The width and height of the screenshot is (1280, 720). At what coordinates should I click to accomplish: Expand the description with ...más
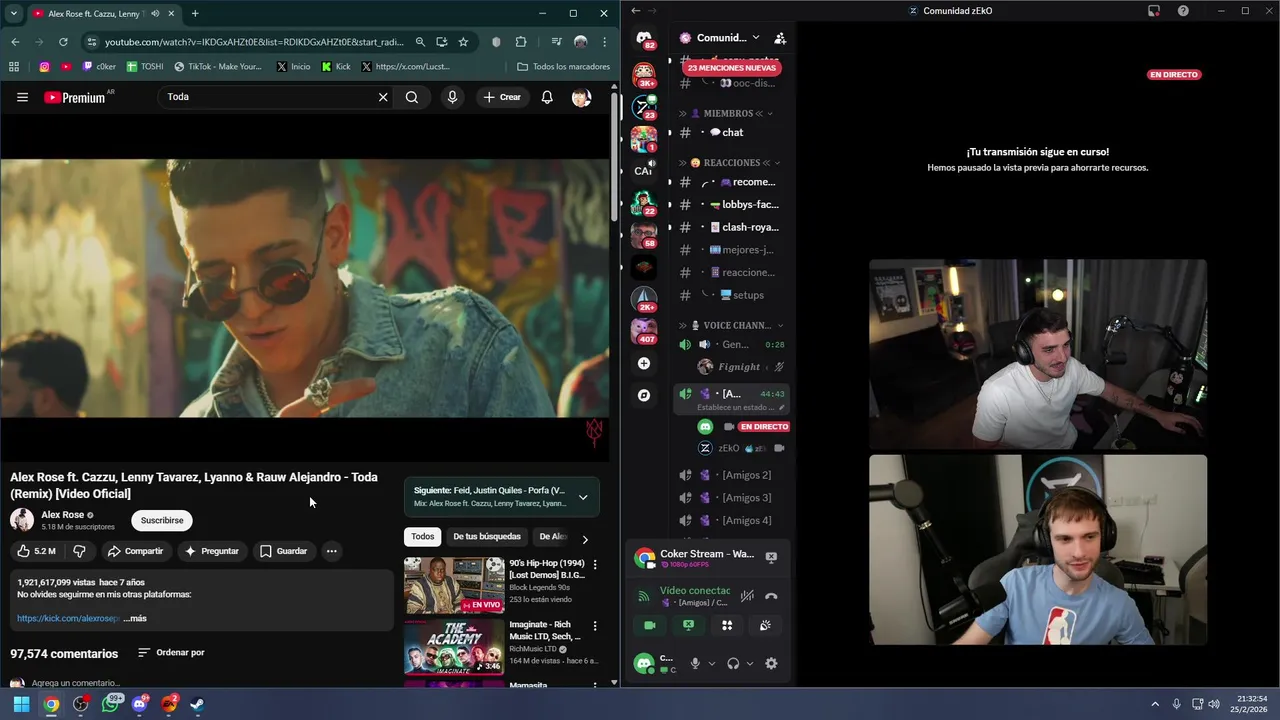(x=135, y=618)
